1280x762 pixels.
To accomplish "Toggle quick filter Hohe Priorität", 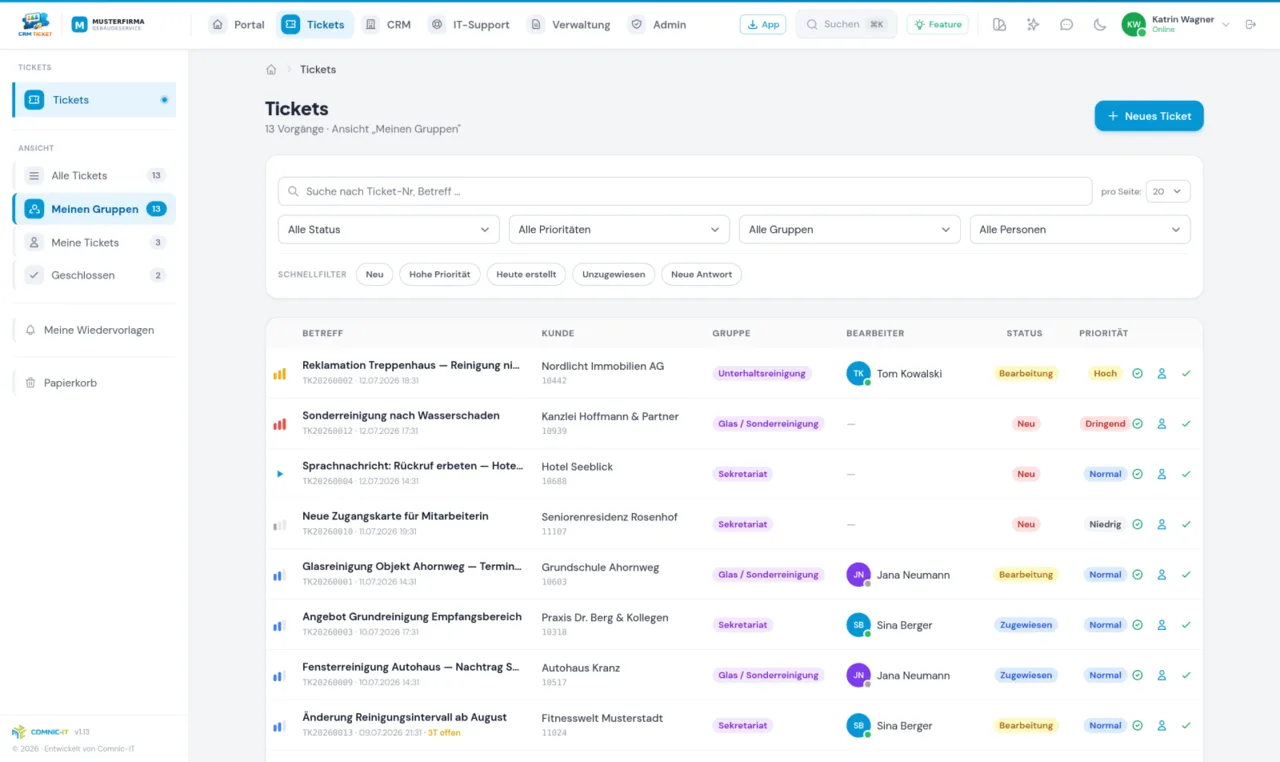I will coord(439,274).
